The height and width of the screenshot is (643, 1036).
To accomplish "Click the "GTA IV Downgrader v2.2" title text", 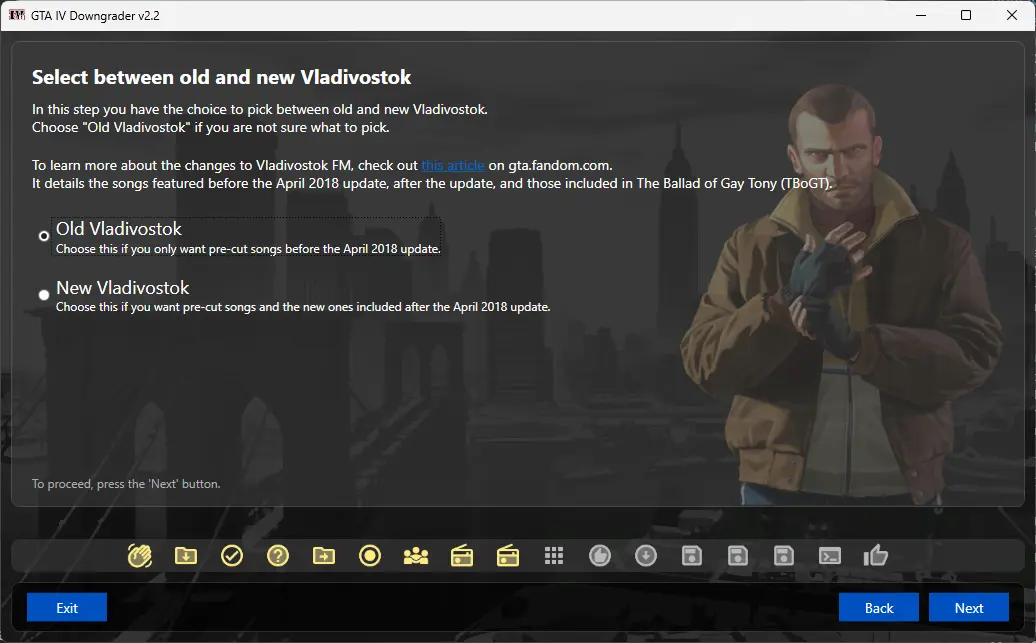I will point(95,16).
